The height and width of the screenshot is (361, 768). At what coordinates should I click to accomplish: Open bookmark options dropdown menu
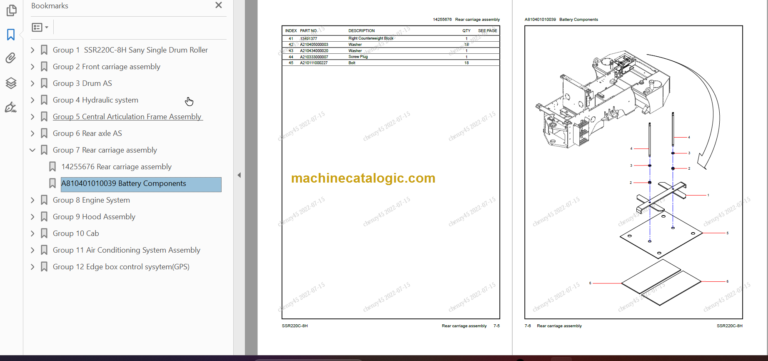click(40, 27)
